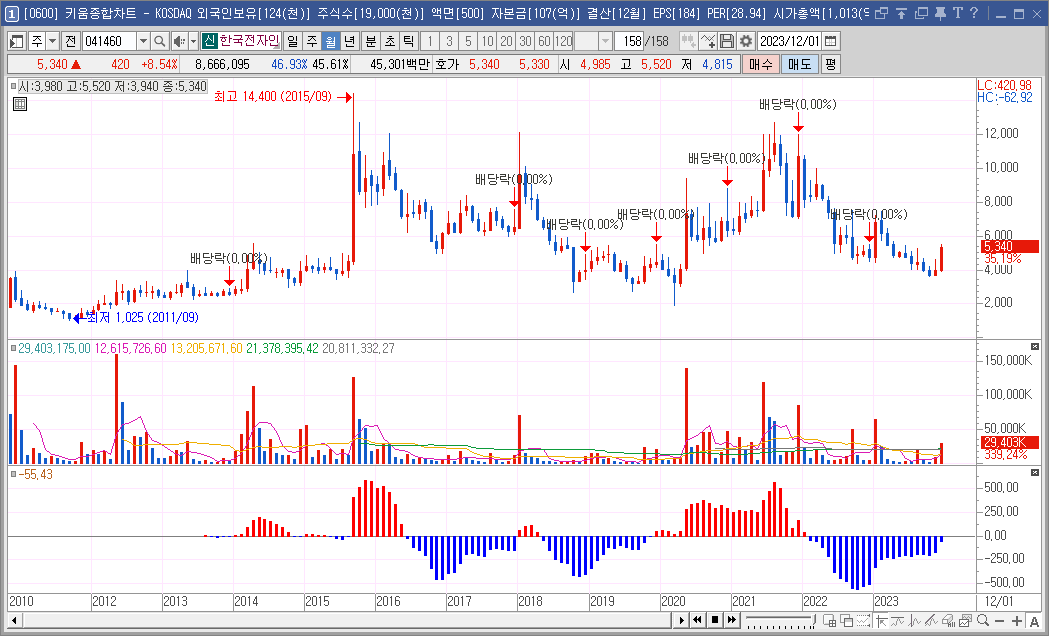
Task: Select the 20 interval button
Action: click(x=506, y=41)
